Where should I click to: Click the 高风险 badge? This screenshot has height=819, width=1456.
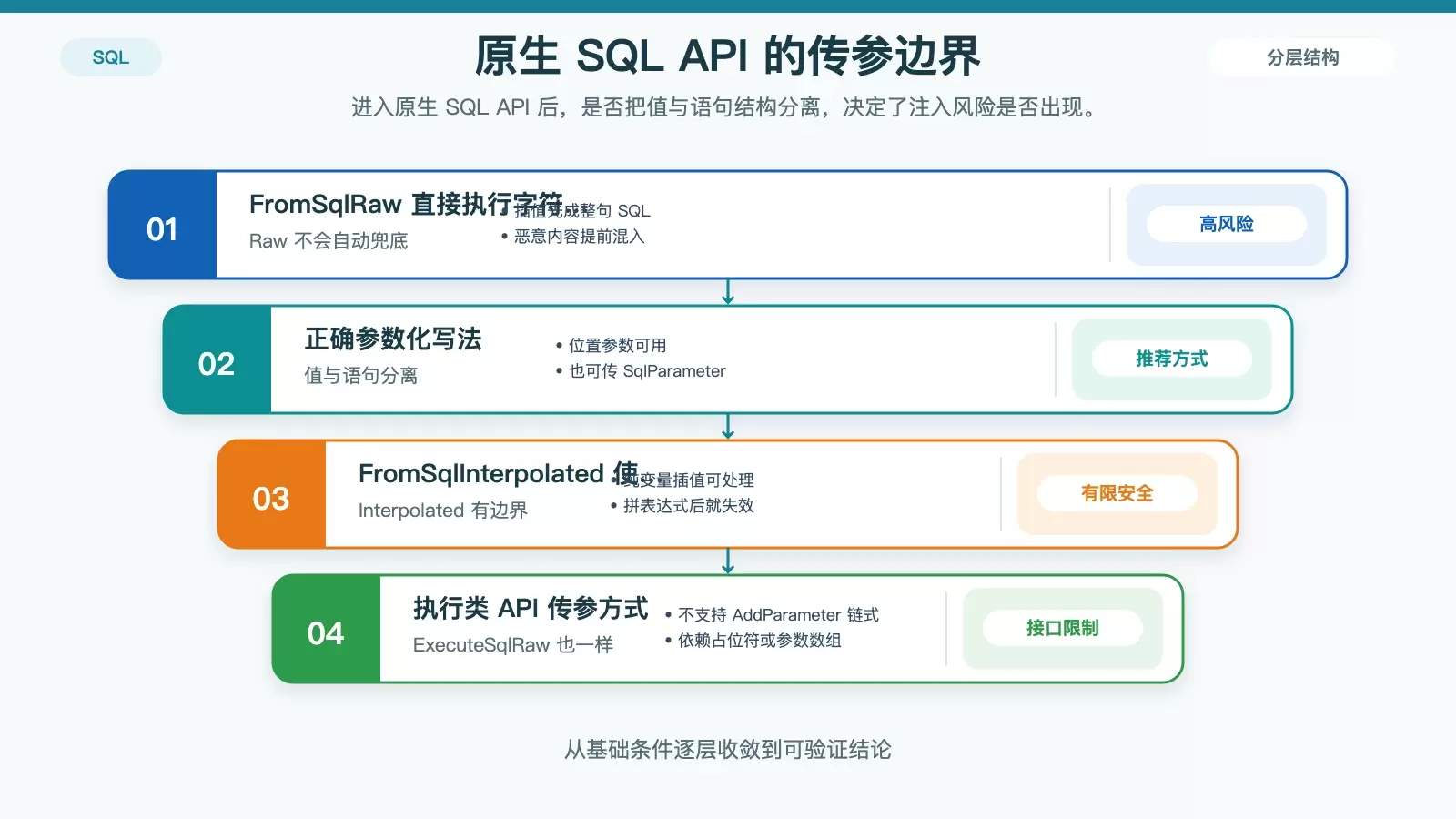click(1226, 224)
